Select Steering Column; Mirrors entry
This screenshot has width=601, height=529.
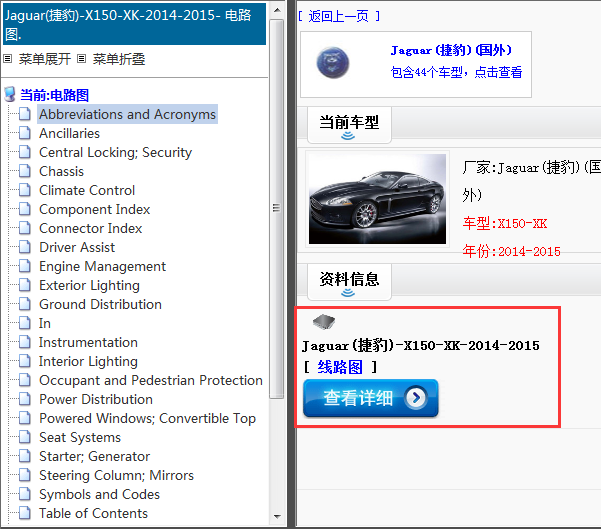click(x=117, y=475)
